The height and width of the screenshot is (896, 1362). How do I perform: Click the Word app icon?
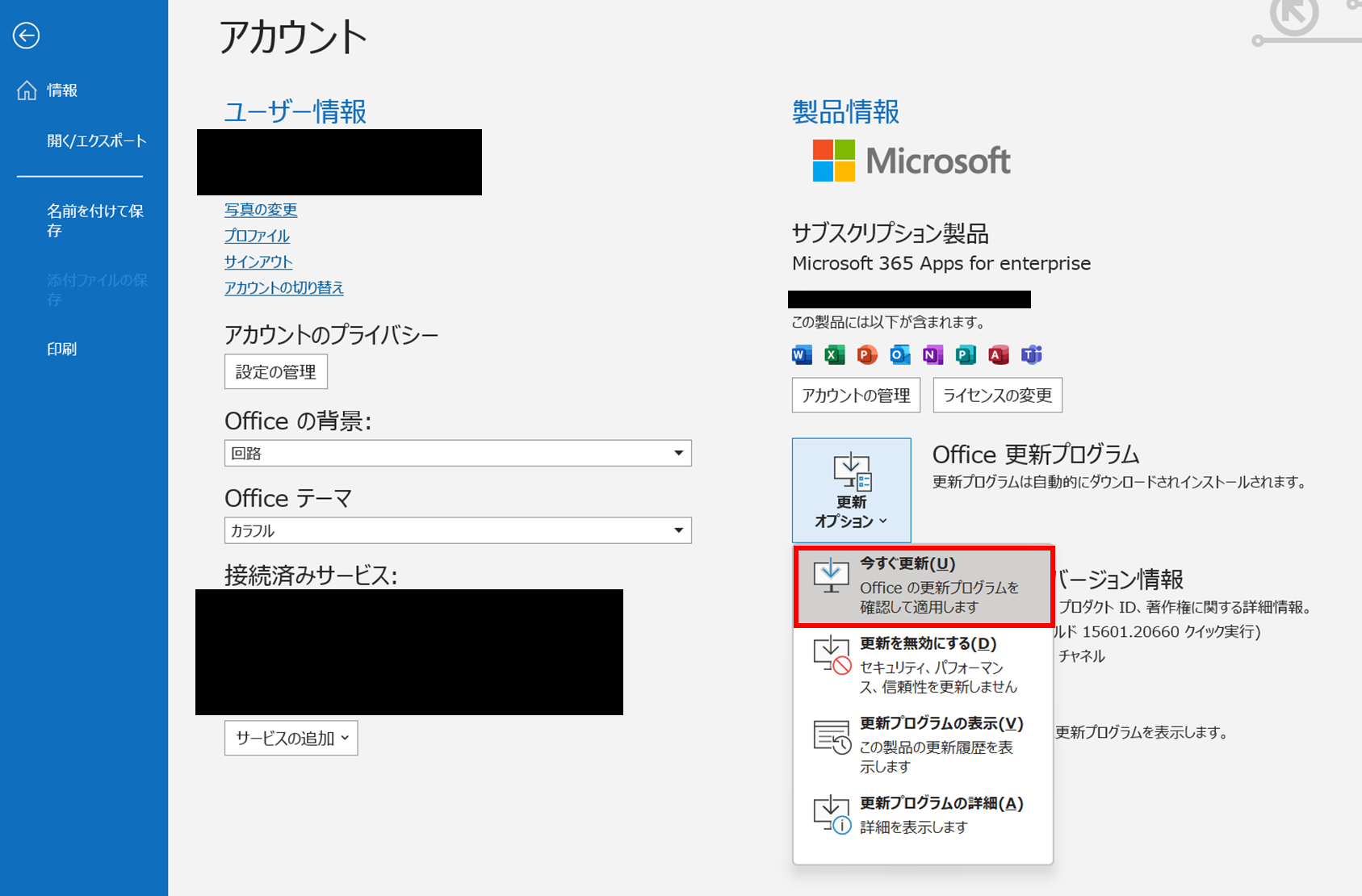tap(802, 354)
